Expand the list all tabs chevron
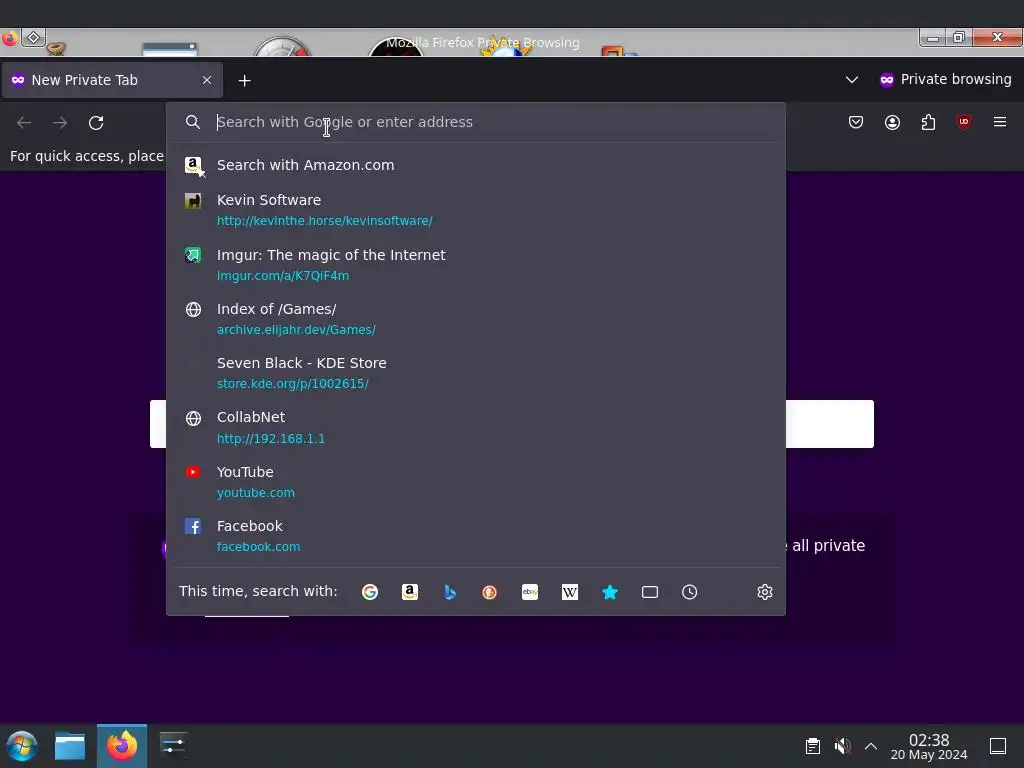 point(852,80)
